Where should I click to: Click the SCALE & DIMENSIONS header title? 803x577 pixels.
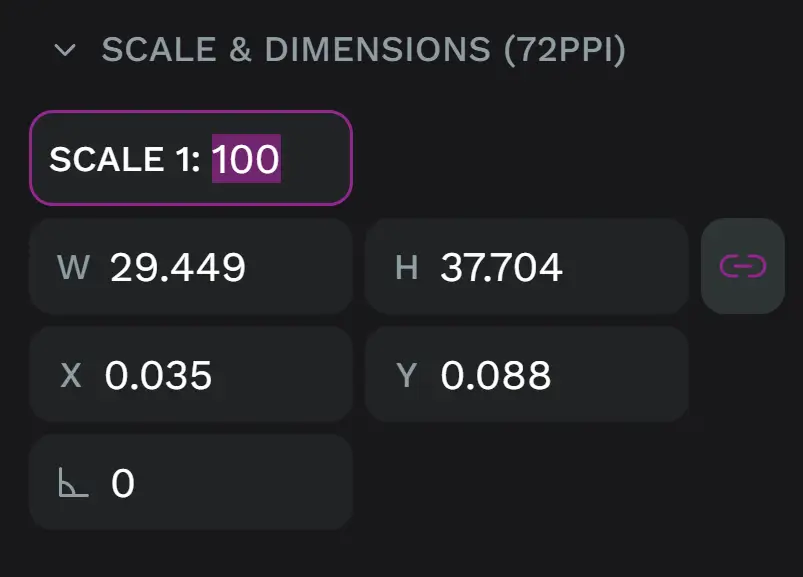pos(296,50)
